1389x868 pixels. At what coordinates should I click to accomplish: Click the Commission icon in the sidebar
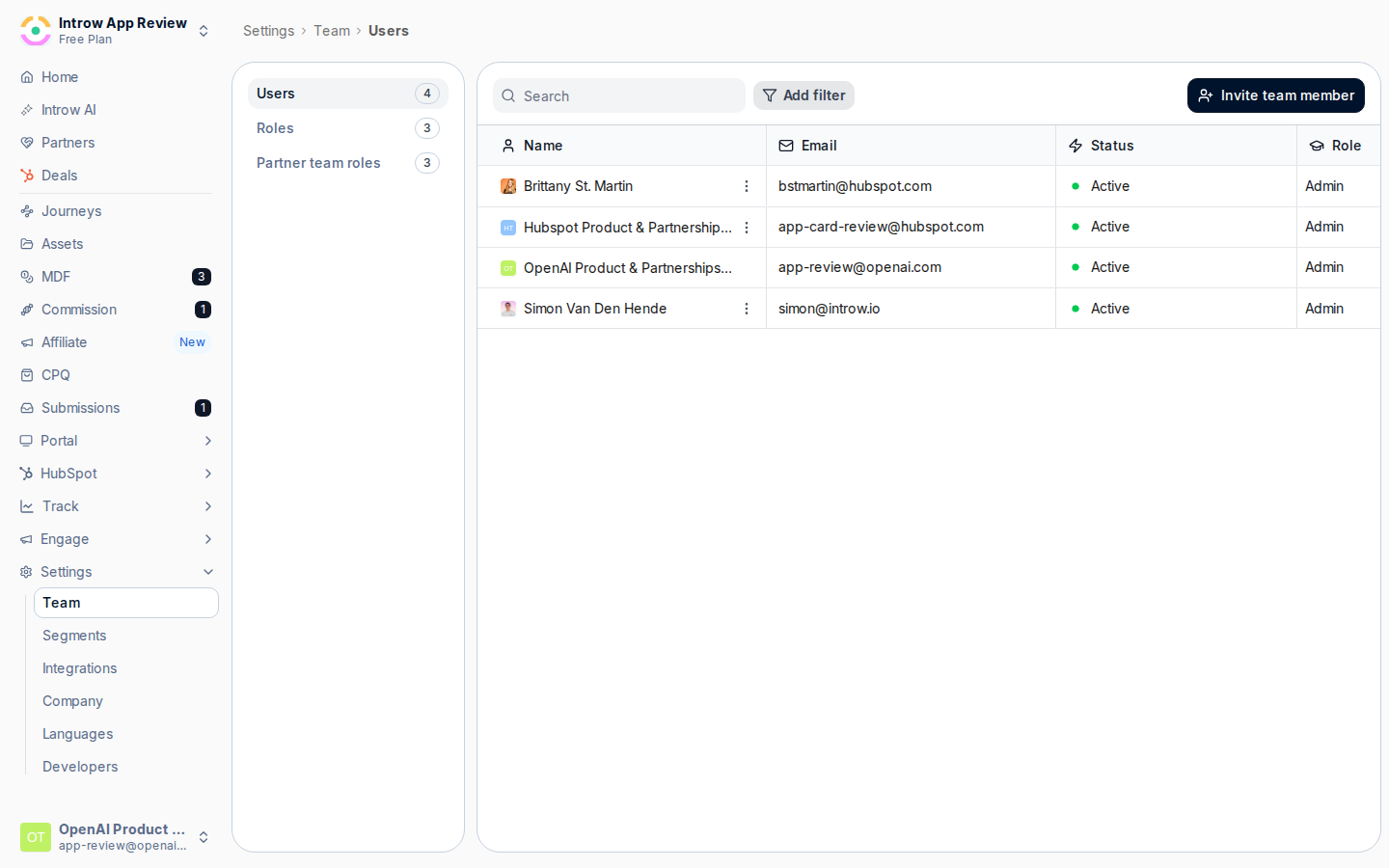(27, 310)
